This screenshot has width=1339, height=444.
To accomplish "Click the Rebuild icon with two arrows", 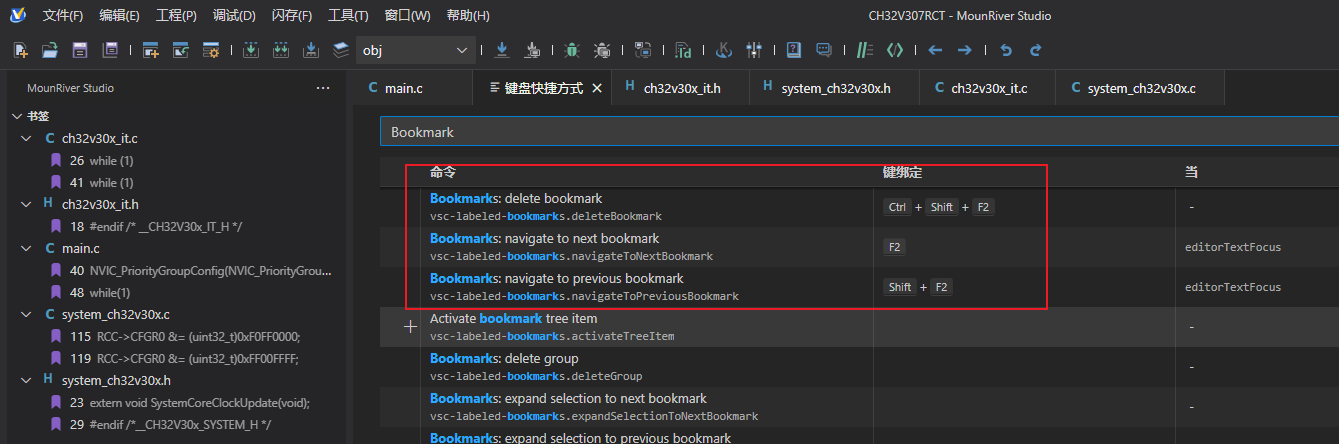I will click(281, 50).
